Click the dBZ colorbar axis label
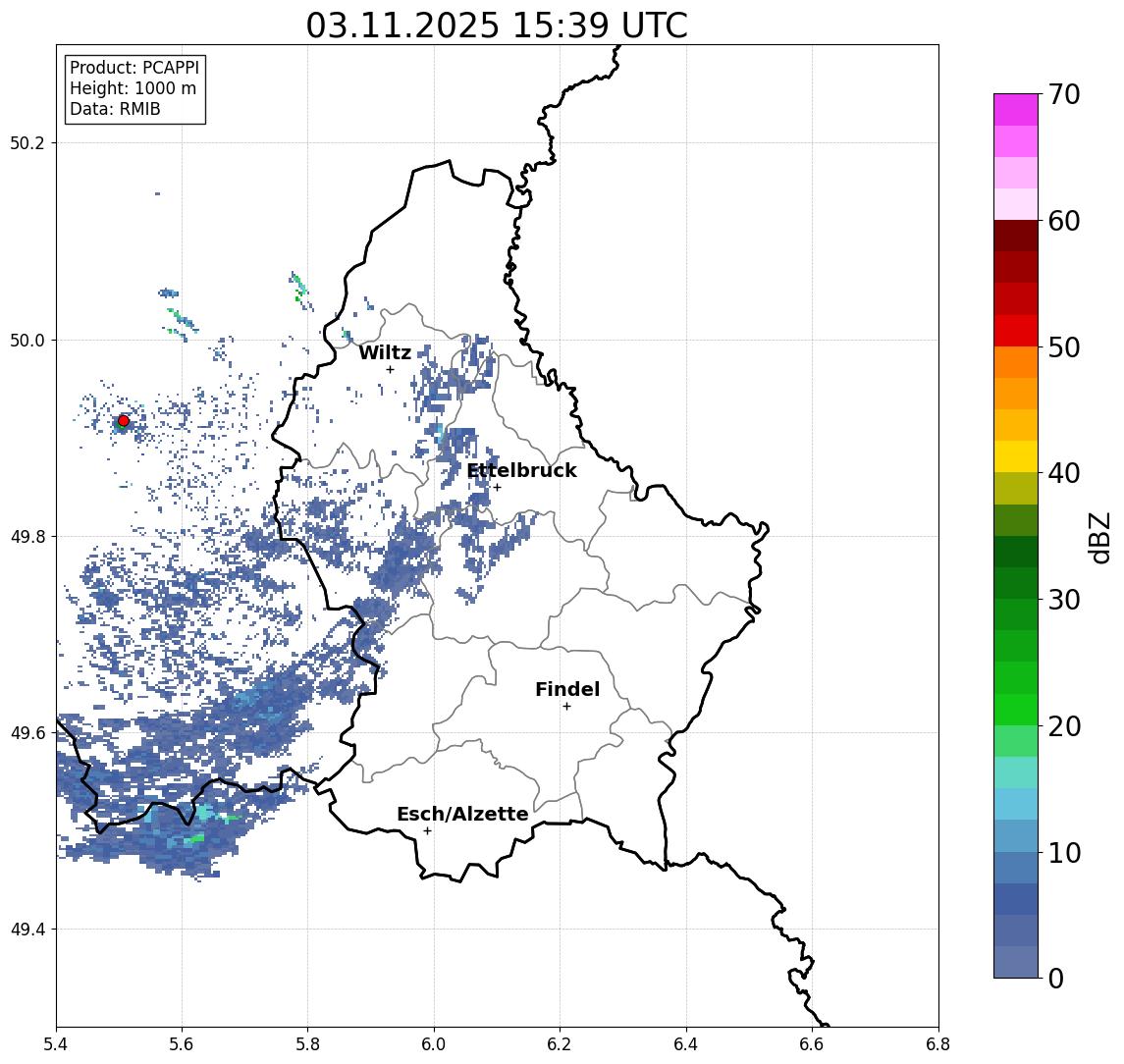1124x1064 pixels. [1101, 538]
